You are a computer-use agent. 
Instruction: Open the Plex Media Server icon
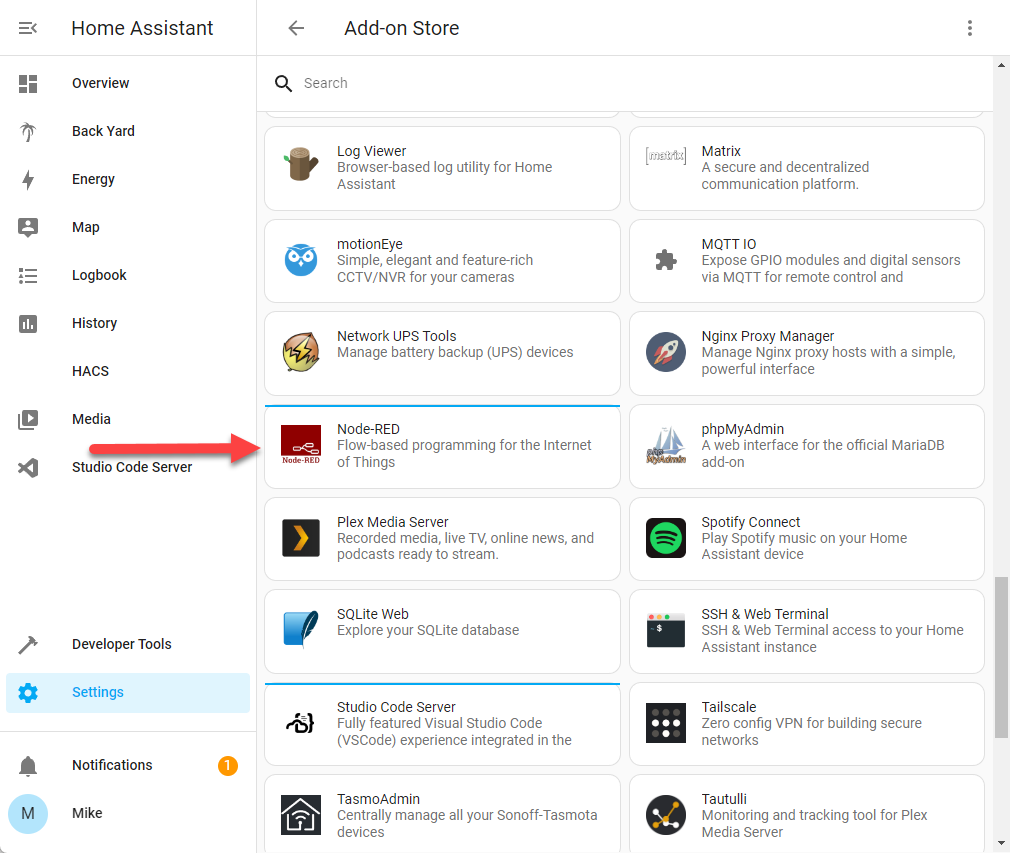point(301,538)
